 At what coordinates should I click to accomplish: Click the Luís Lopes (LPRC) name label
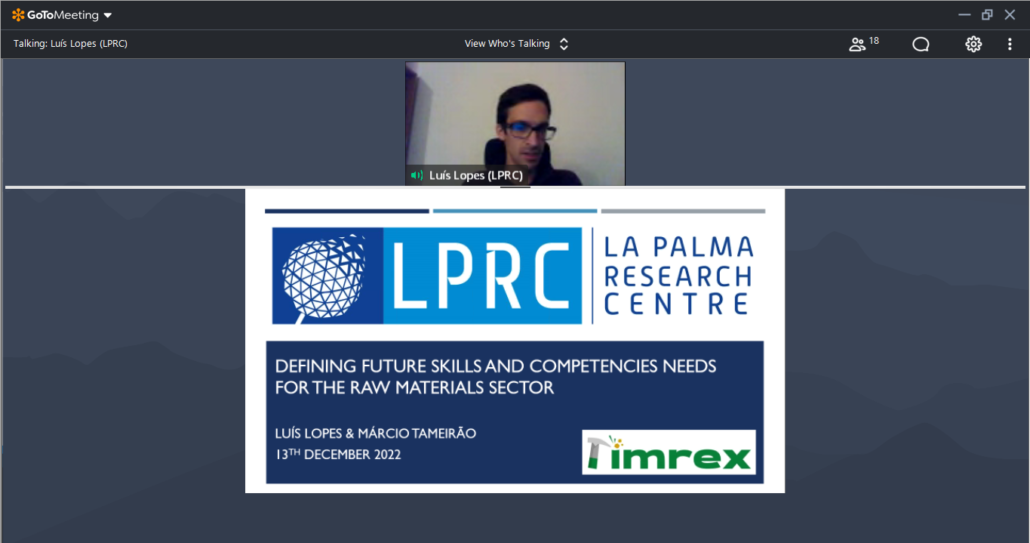476,176
